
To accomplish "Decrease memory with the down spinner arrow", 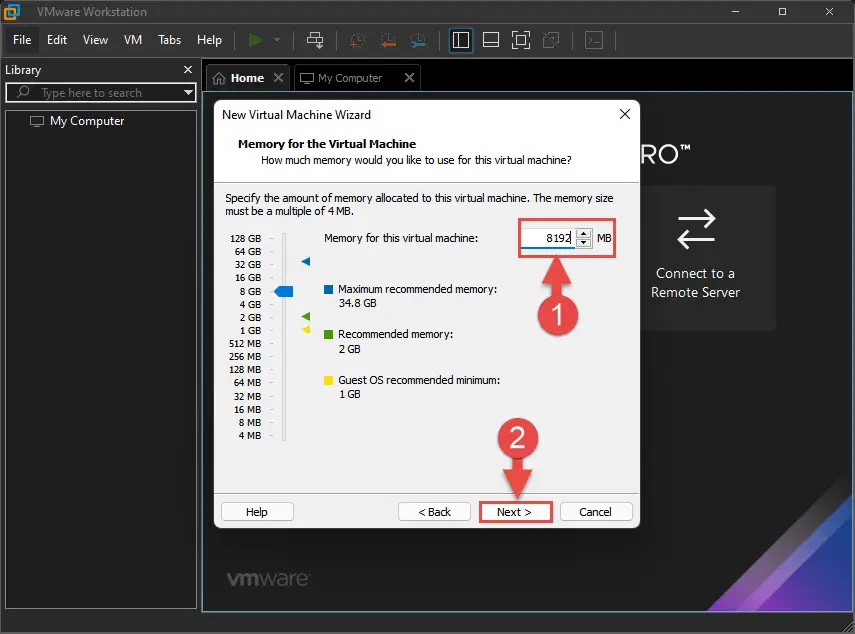I will 583,243.
